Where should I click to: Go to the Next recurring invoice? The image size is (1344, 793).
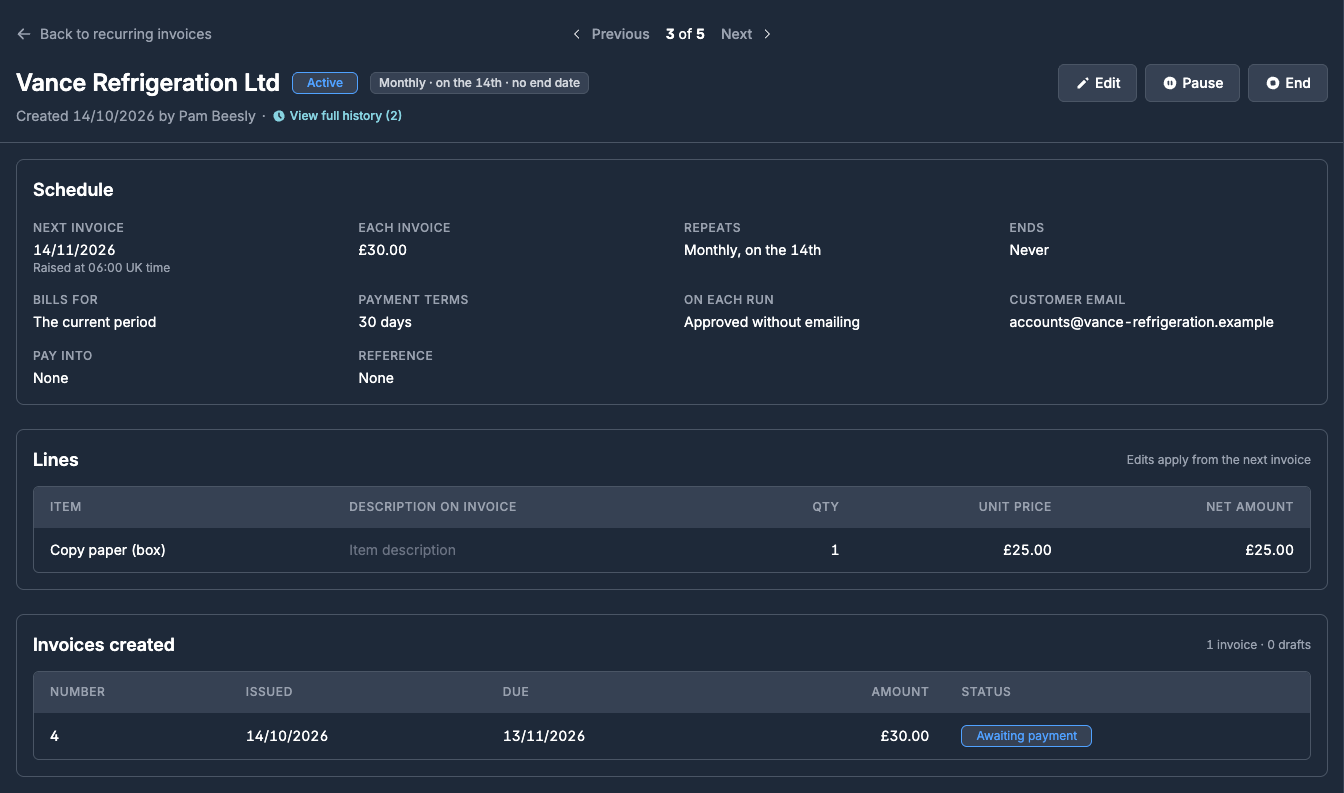tap(746, 34)
